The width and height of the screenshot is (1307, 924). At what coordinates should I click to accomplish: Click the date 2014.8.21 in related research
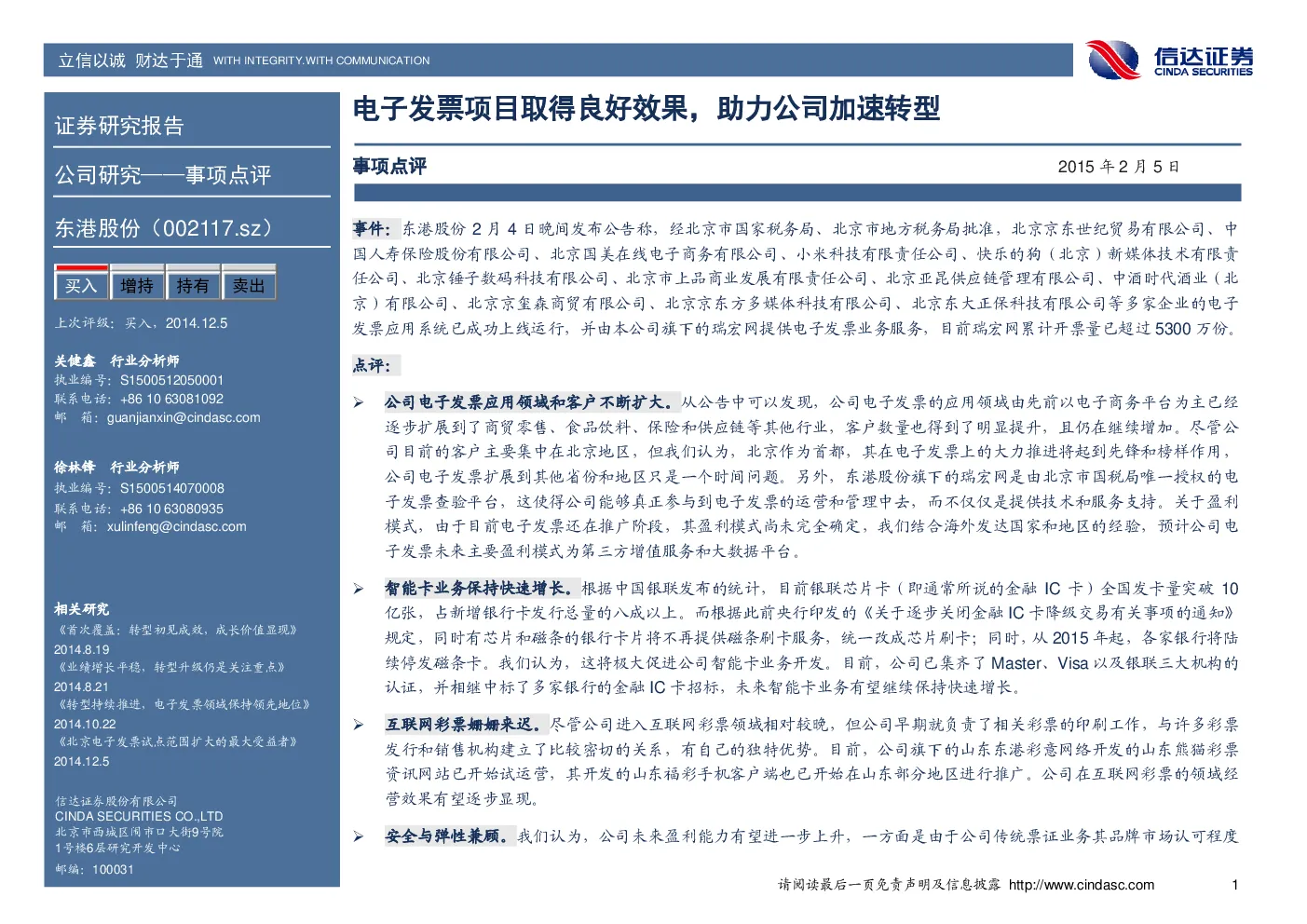pyautogui.click(x=81, y=686)
